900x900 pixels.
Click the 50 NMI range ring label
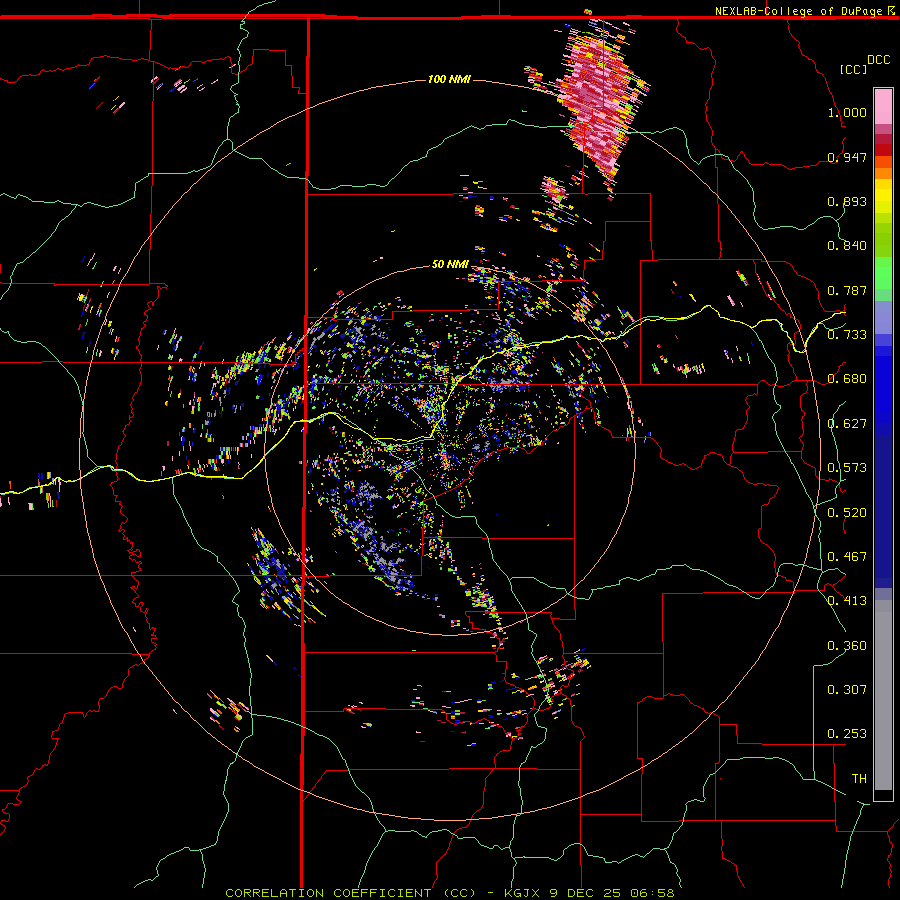(451, 265)
